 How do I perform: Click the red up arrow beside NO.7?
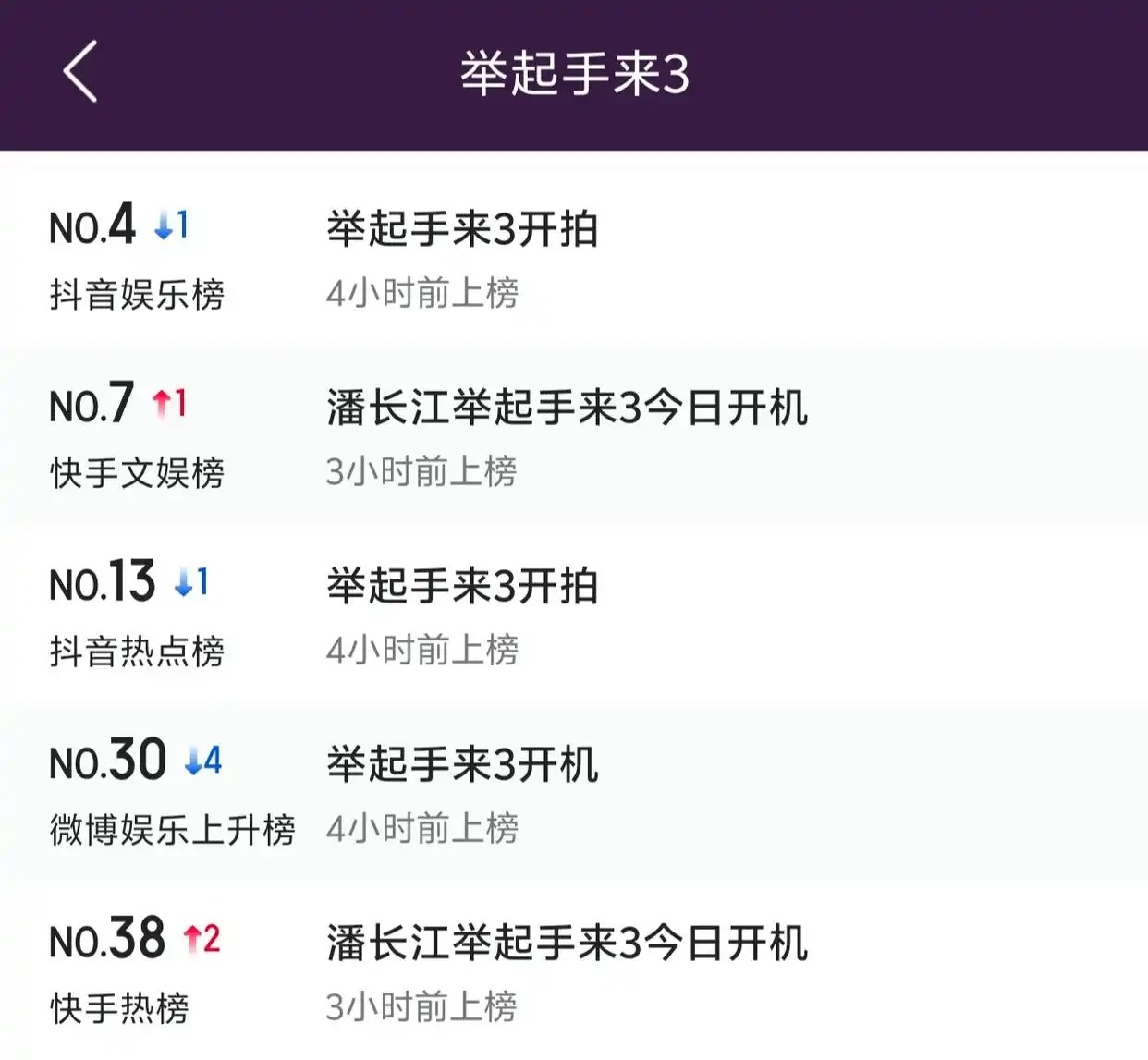(162, 403)
